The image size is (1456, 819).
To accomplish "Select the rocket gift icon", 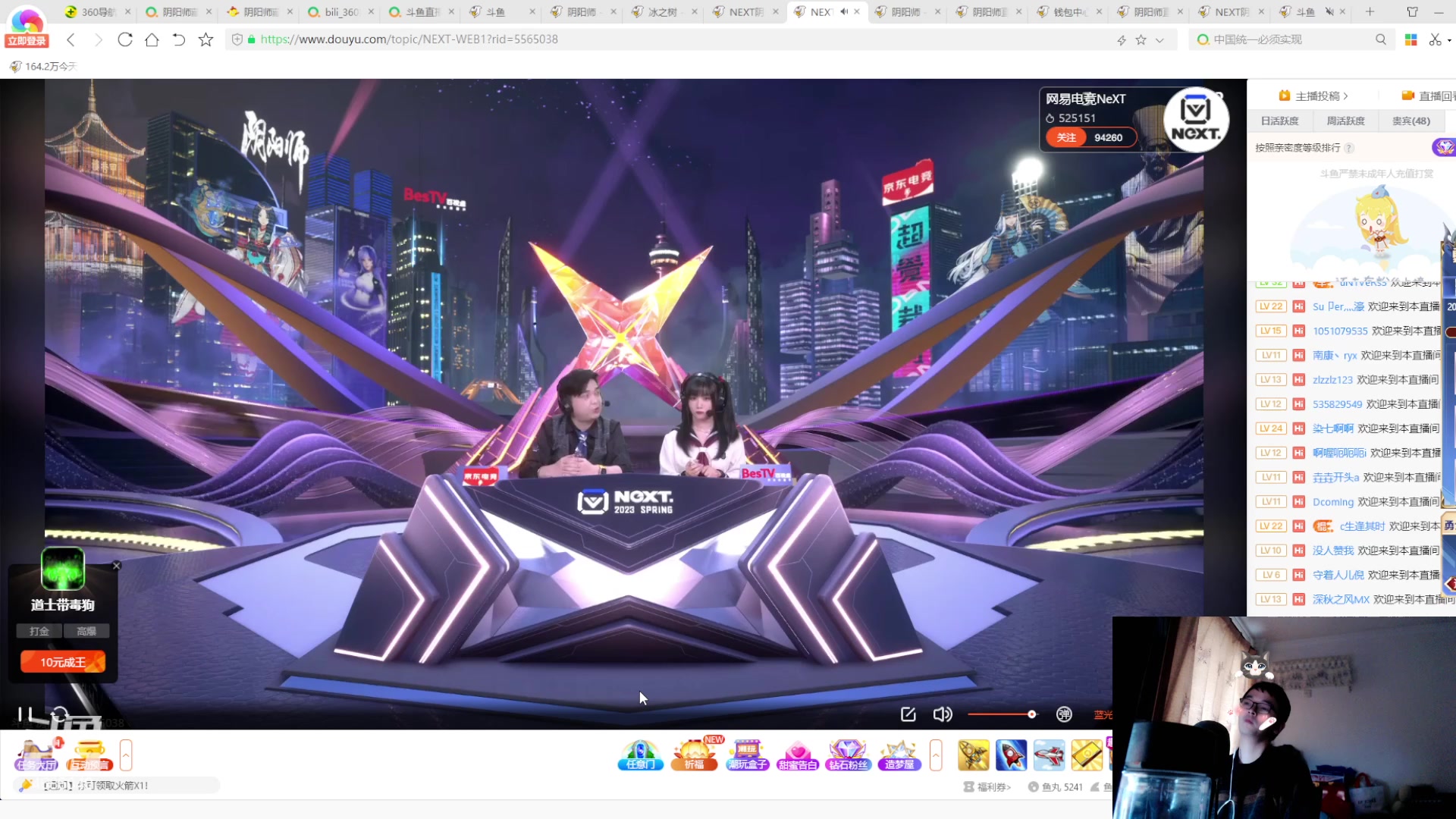I will coord(1011,755).
